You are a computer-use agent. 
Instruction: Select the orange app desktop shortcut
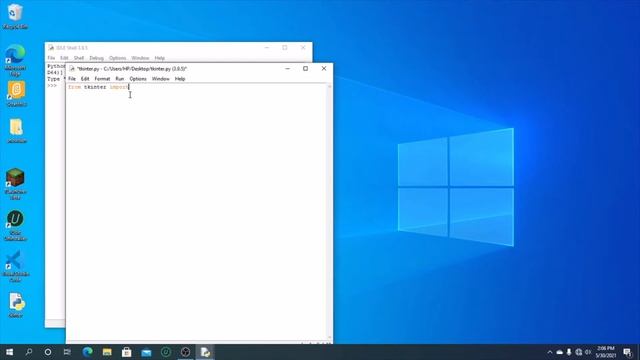(x=16, y=93)
